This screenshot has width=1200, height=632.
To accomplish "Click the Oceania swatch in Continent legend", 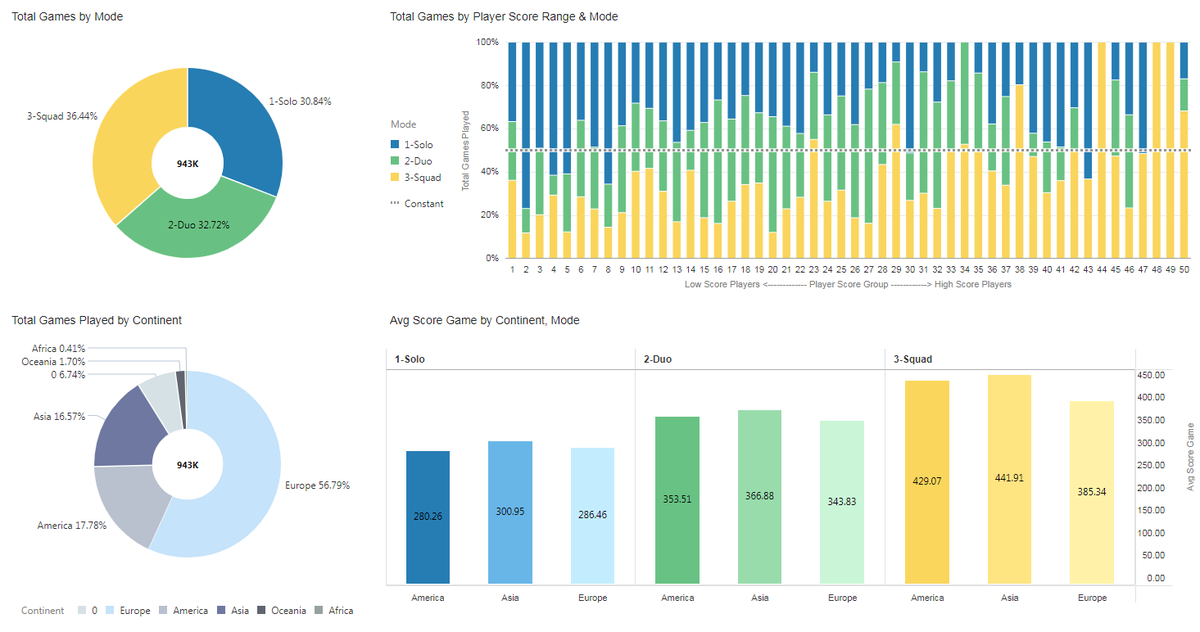I will (x=262, y=610).
